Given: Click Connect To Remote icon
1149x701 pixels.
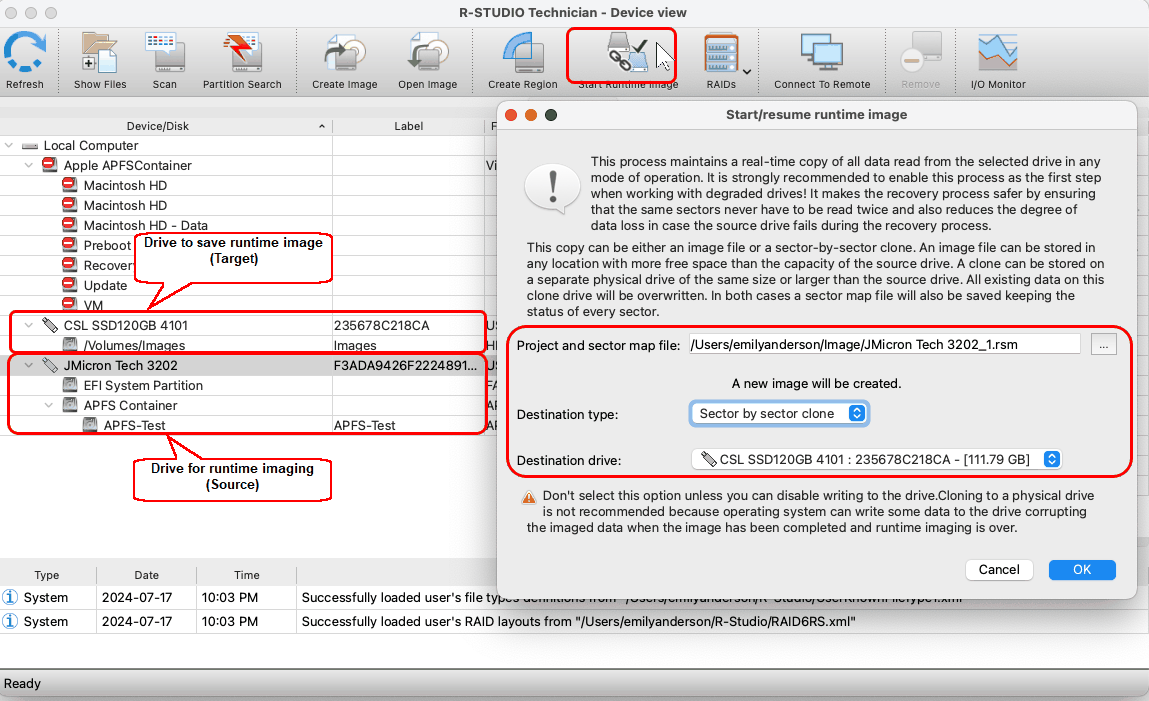Looking at the screenshot, I should 822,53.
